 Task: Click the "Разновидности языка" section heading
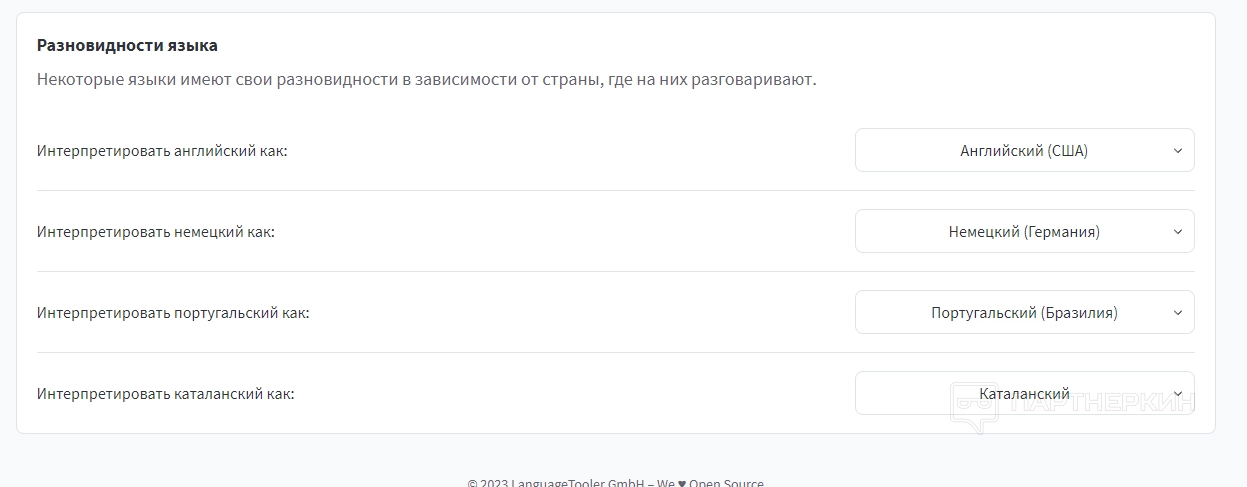click(127, 45)
